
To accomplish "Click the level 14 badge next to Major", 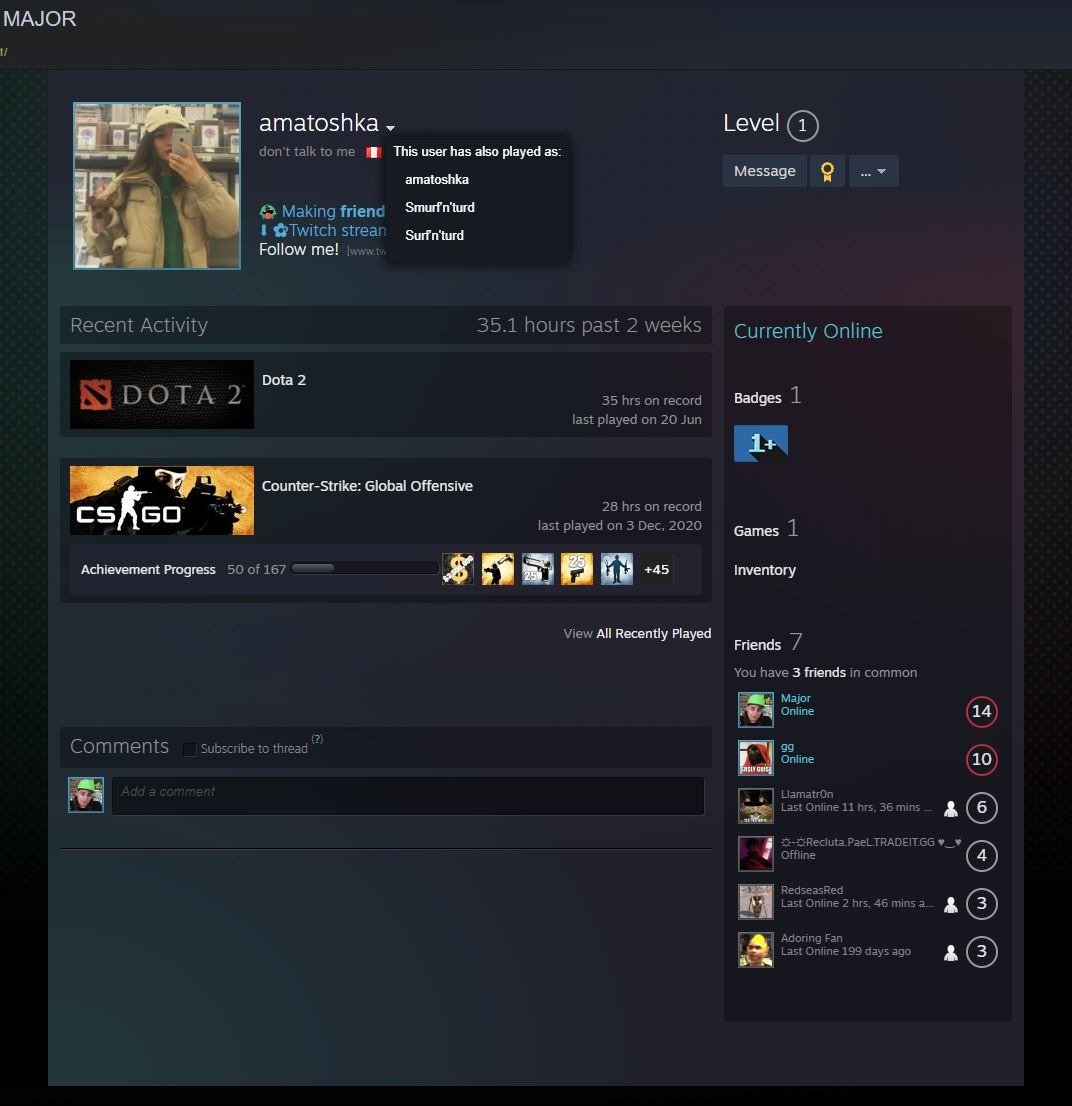I will tap(982, 711).
